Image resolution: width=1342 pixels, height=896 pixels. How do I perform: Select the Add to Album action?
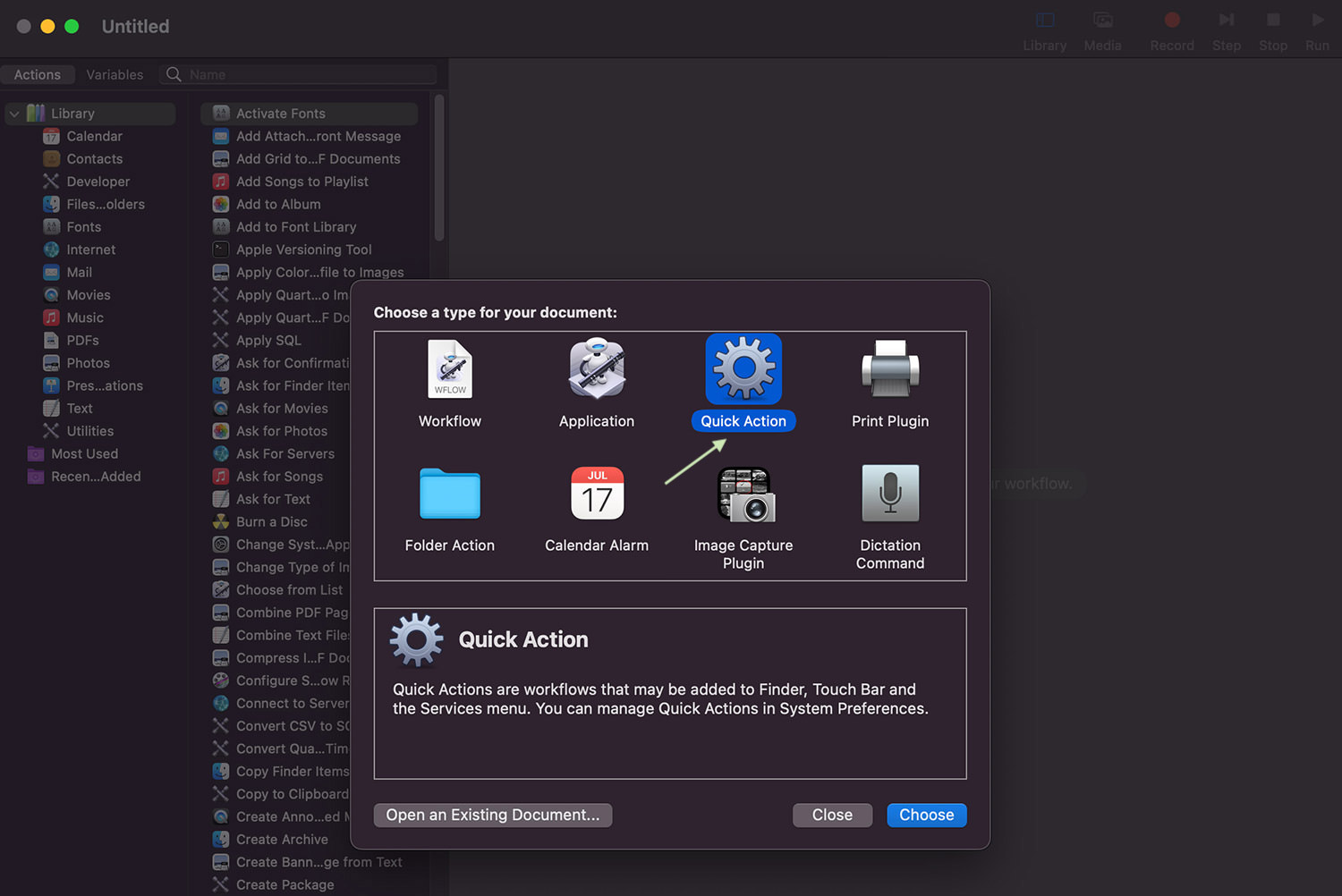click(x=310, y=204)
